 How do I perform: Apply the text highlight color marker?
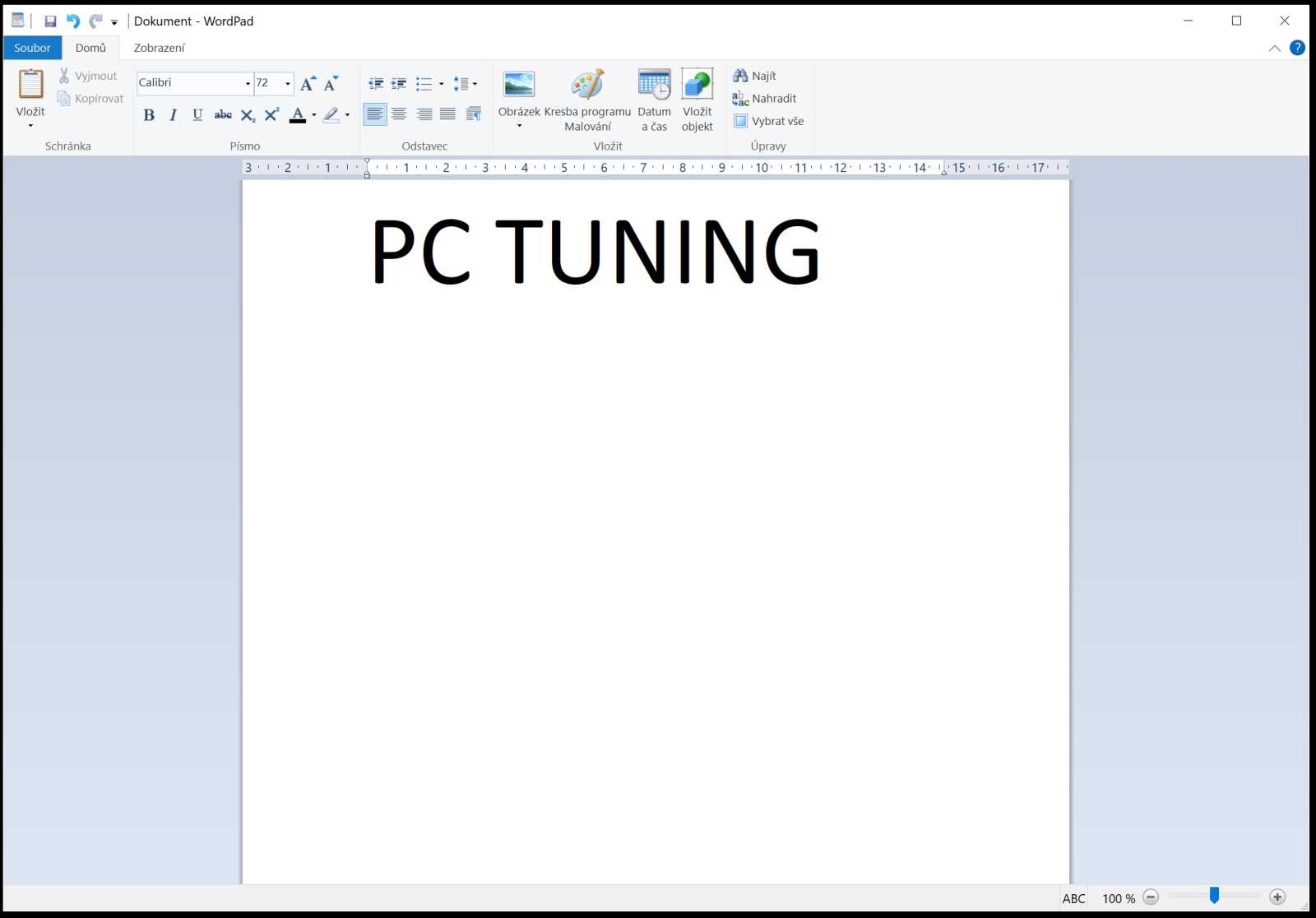point(331,115)
